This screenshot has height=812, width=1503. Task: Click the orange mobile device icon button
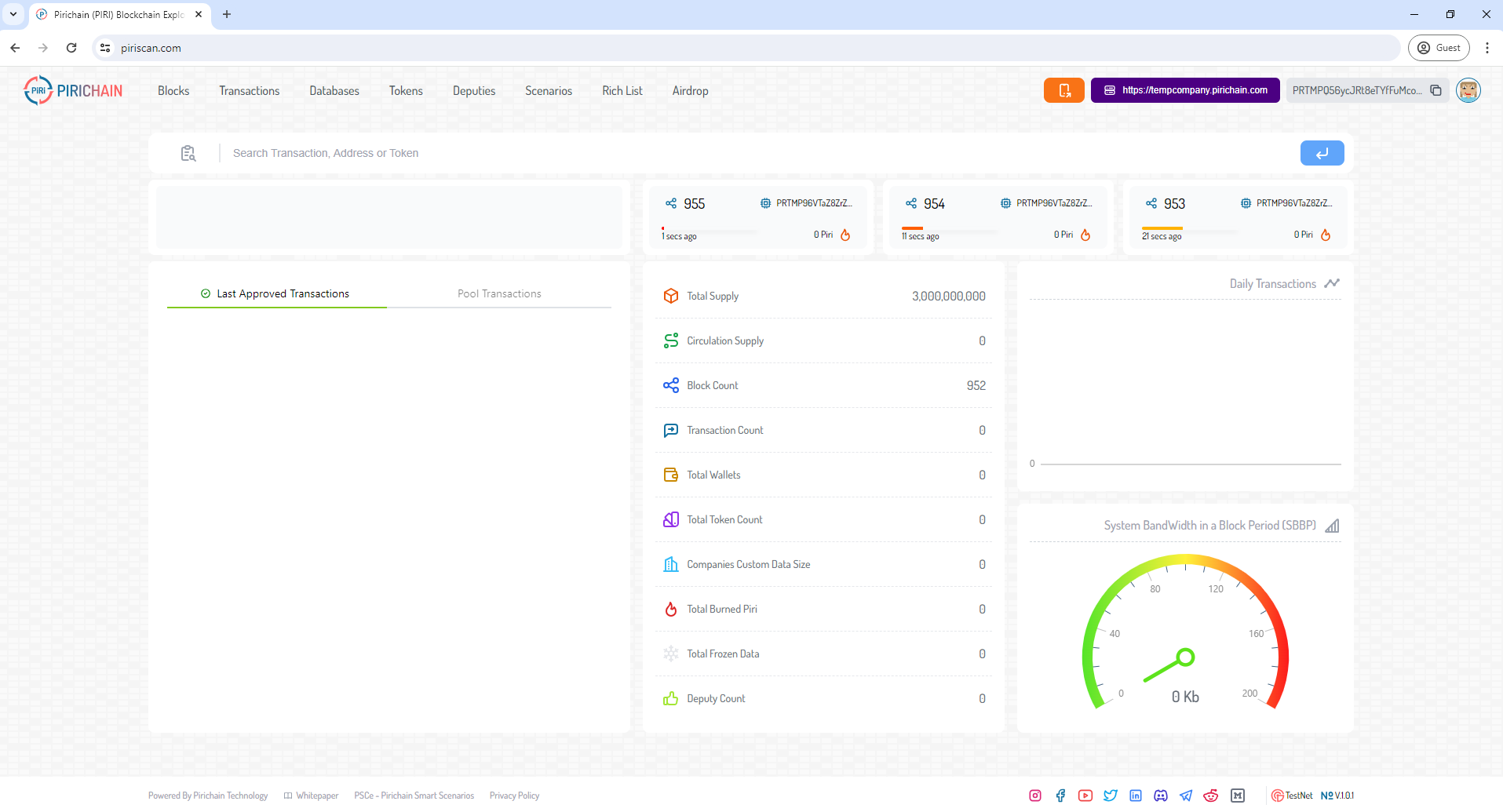[1063, 90]
